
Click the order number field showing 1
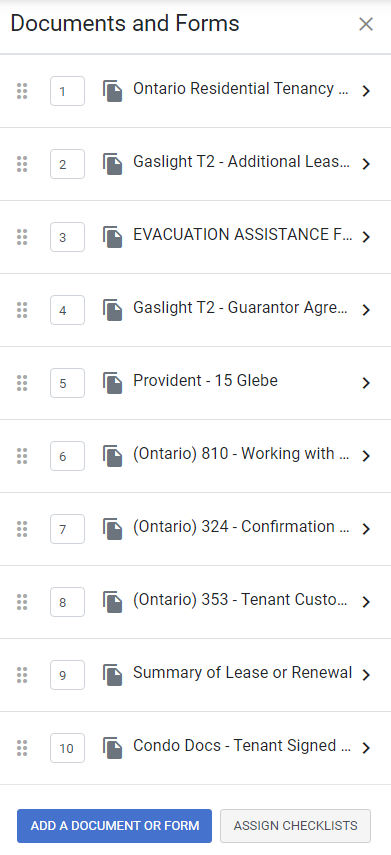[x=67, y=91]
